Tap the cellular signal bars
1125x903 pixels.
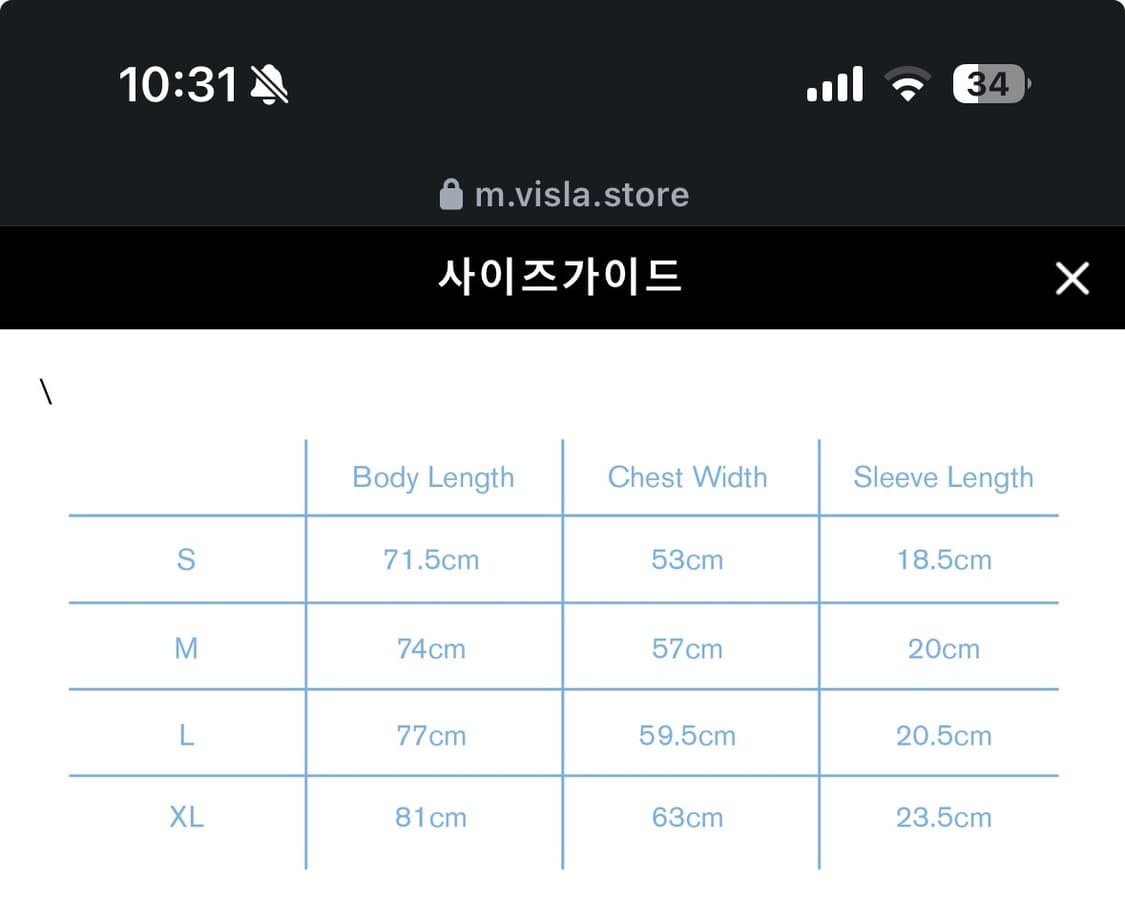(x=835, y=85)
